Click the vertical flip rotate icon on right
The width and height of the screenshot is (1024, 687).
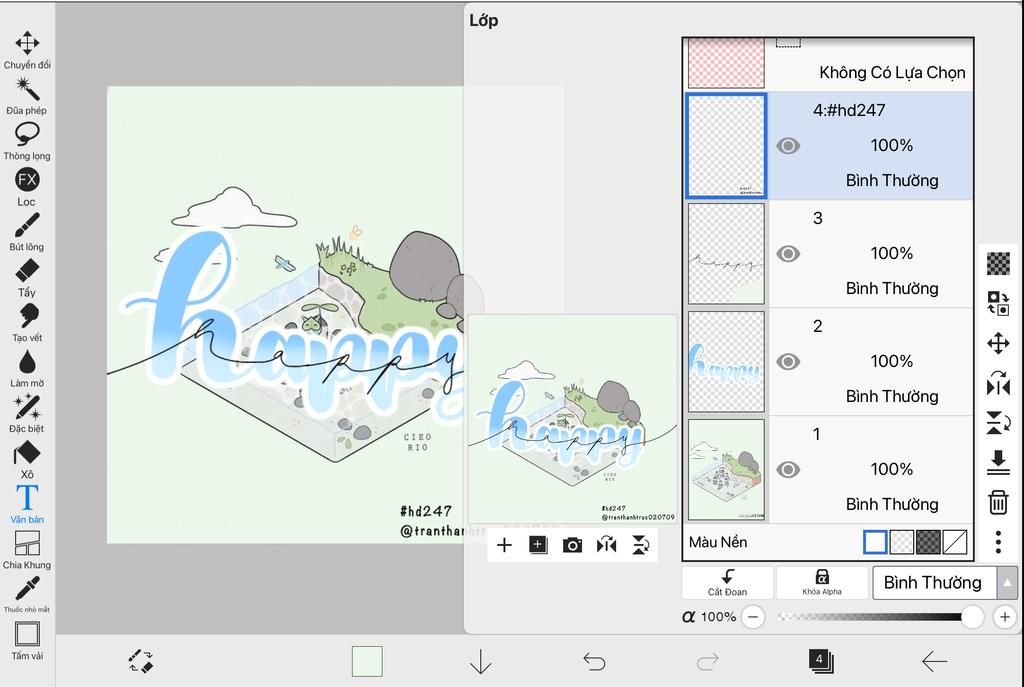(998, 423)
